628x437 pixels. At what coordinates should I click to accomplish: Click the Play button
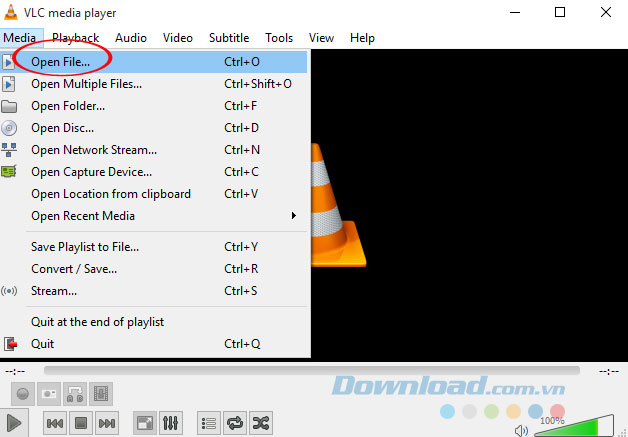[x=14, y=423]
